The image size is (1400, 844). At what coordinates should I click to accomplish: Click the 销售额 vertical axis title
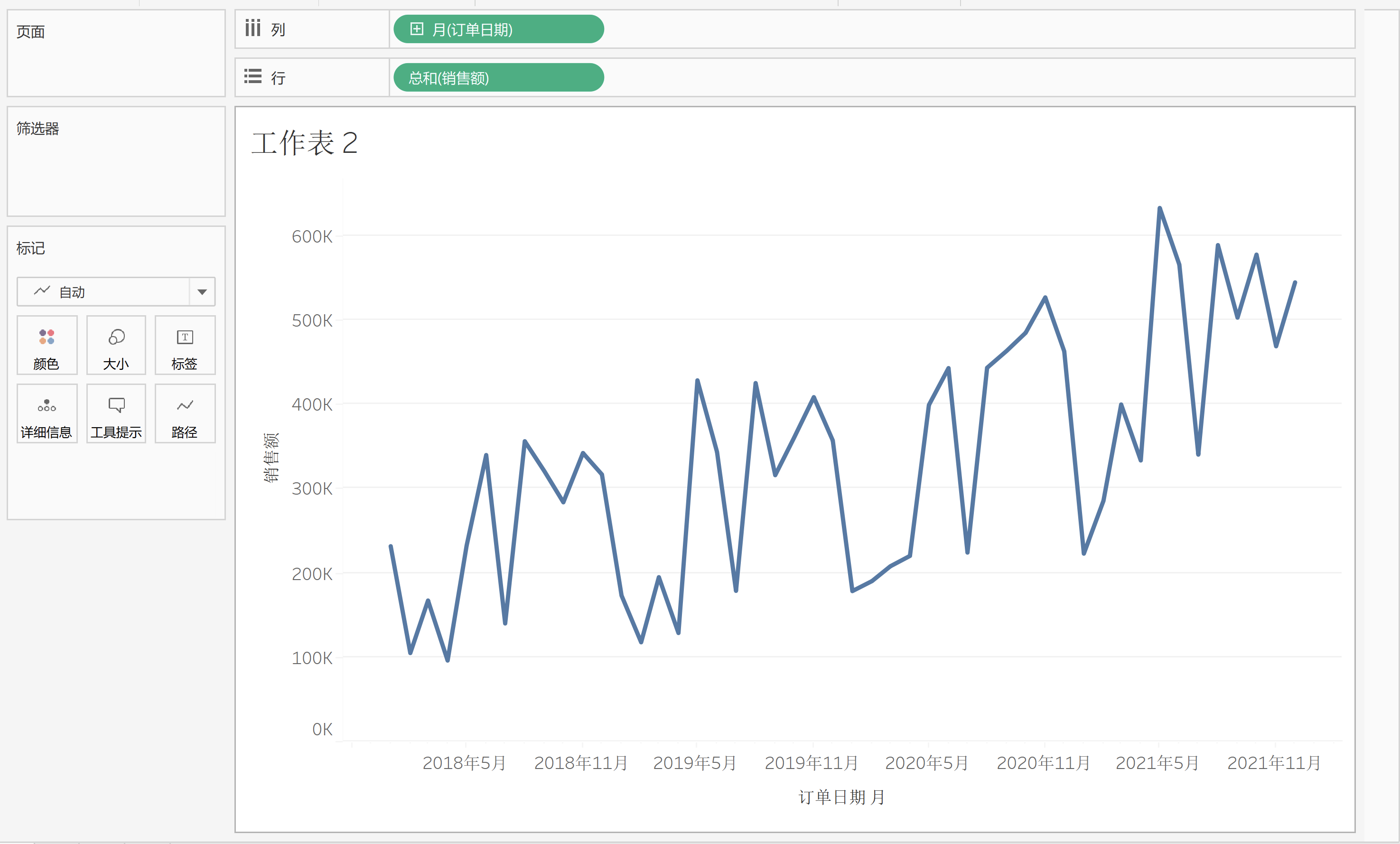click(x=271, y=457)
